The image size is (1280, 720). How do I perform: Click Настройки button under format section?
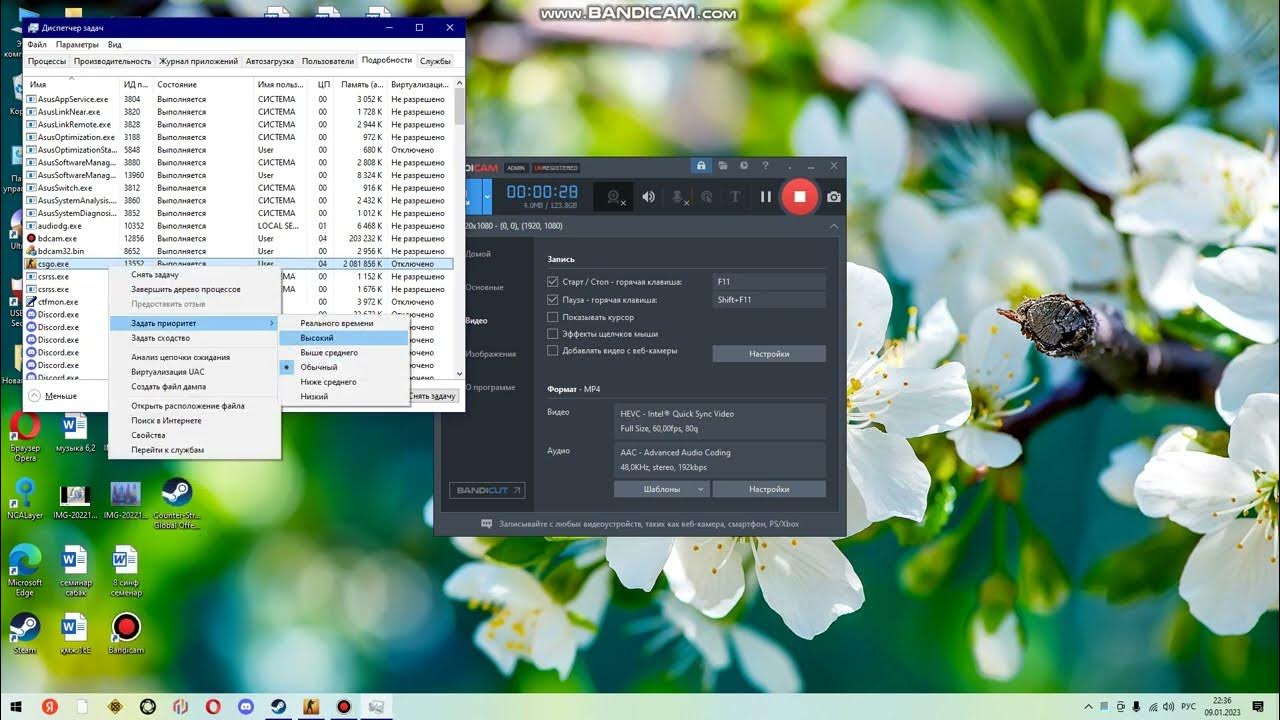coord(769,489)
